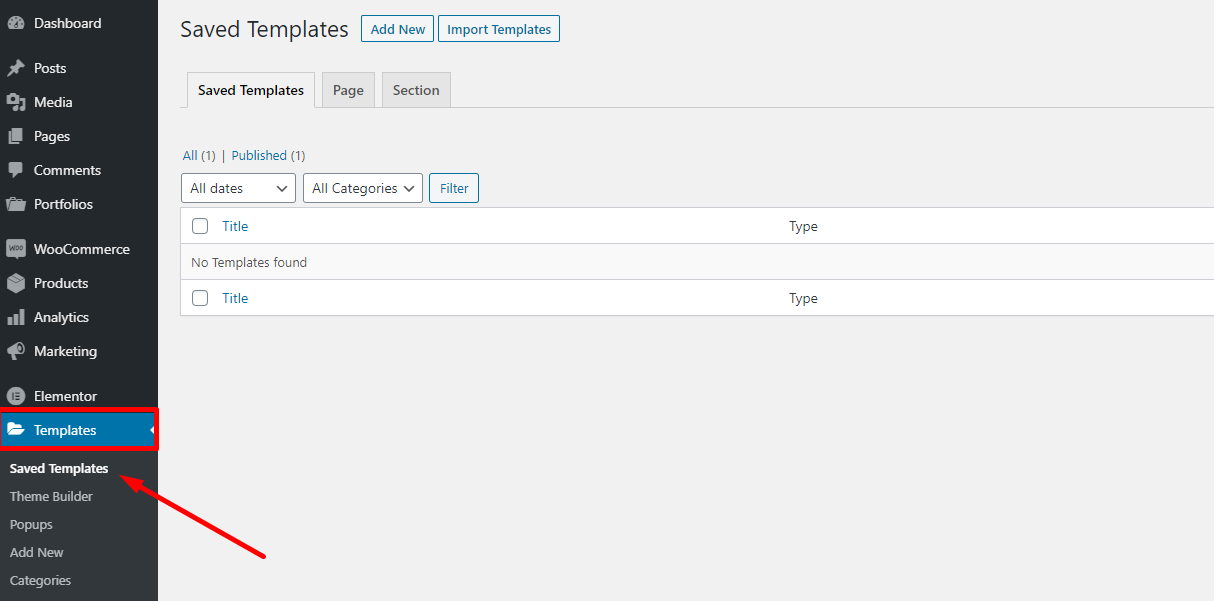1214x601 pixels.
Task: Click the Comments bubble icon
Action: pyautogui.click(x=16, y=170)
